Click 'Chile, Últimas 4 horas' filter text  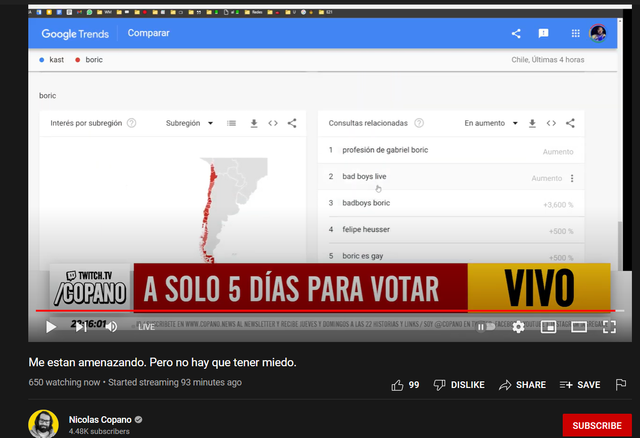pyautogui.click(x=548, y=60)
